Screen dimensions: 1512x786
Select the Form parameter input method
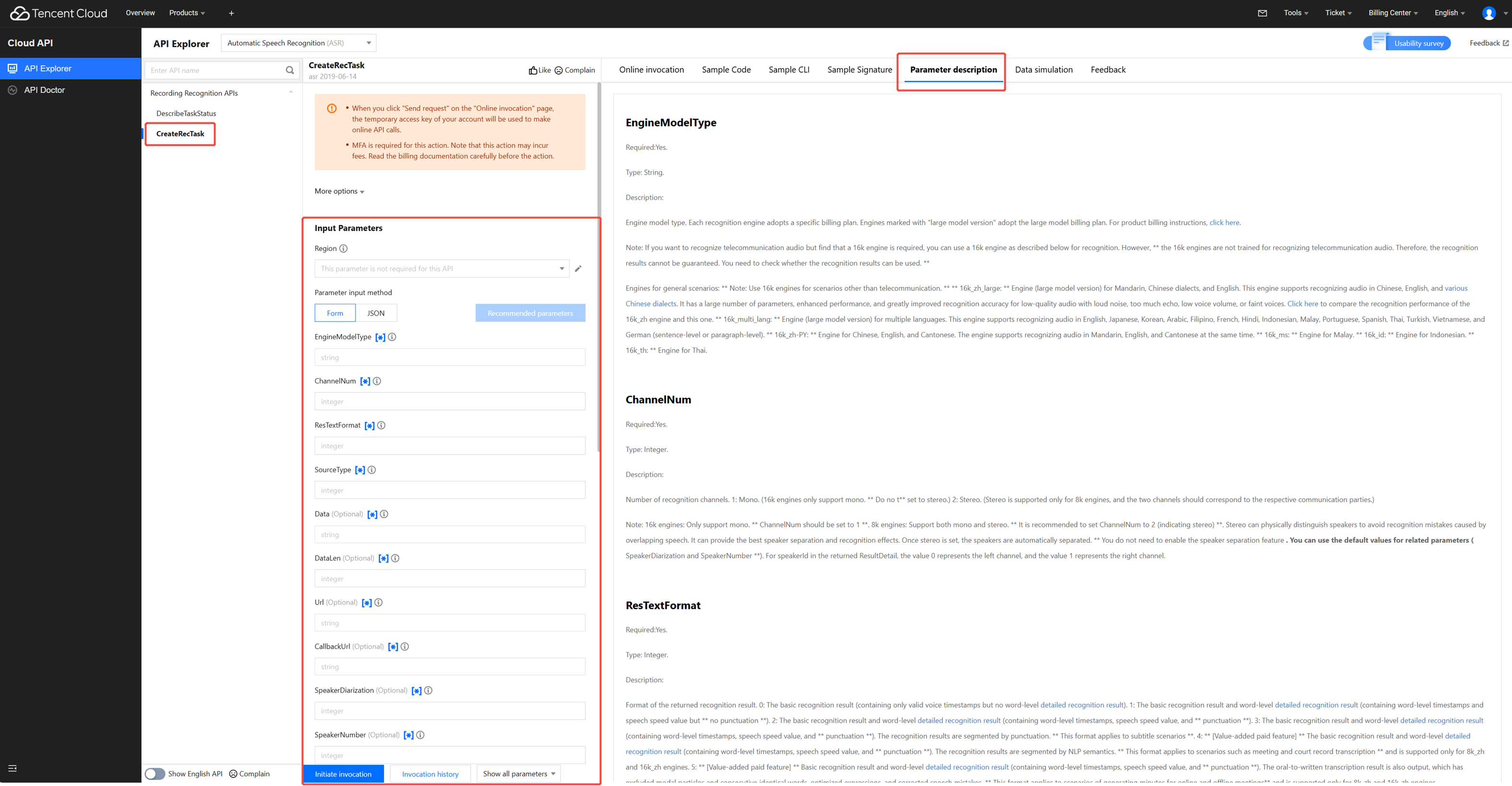click(x=334, y=313)
